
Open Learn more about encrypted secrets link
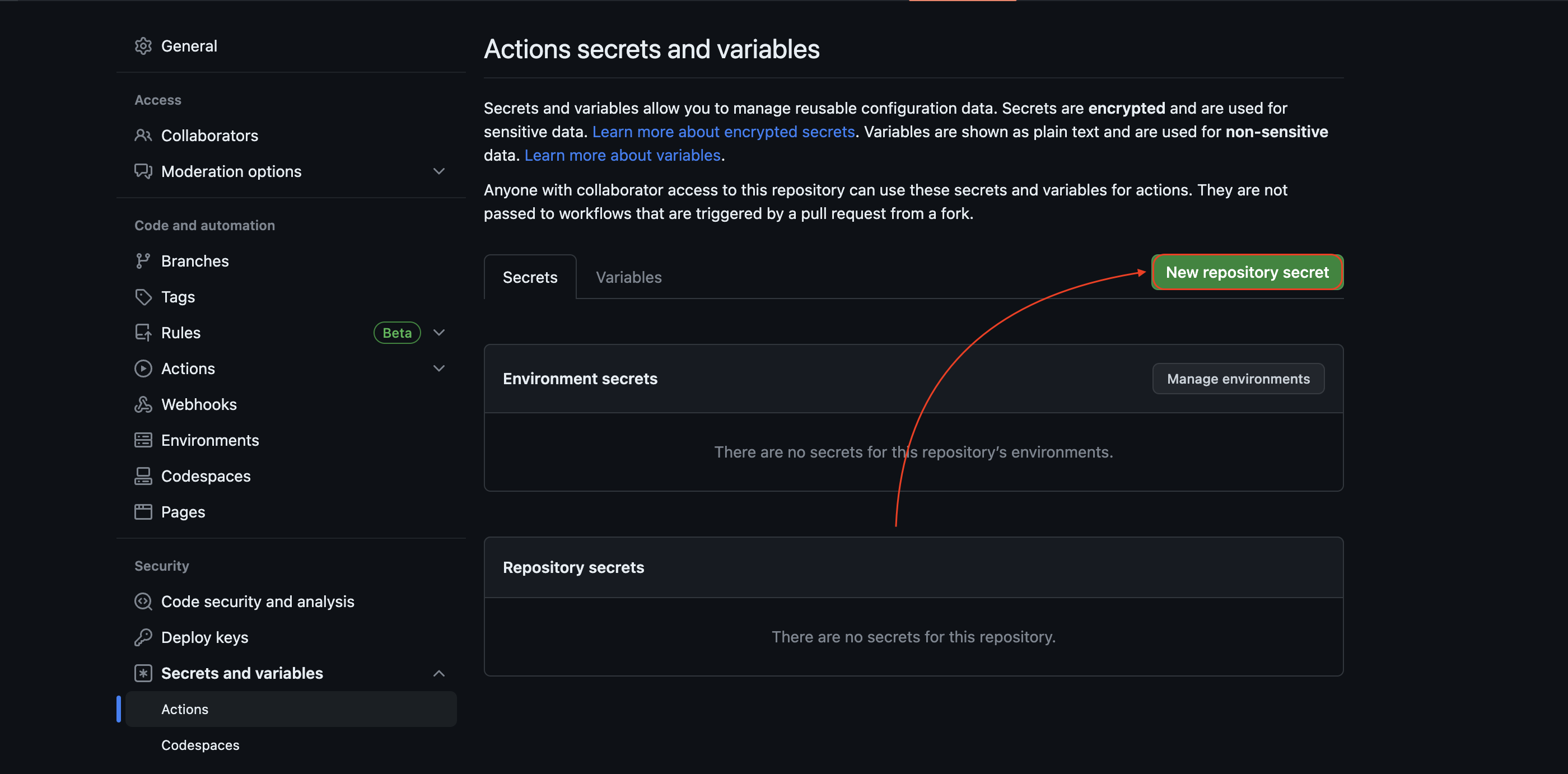point(723,132)
